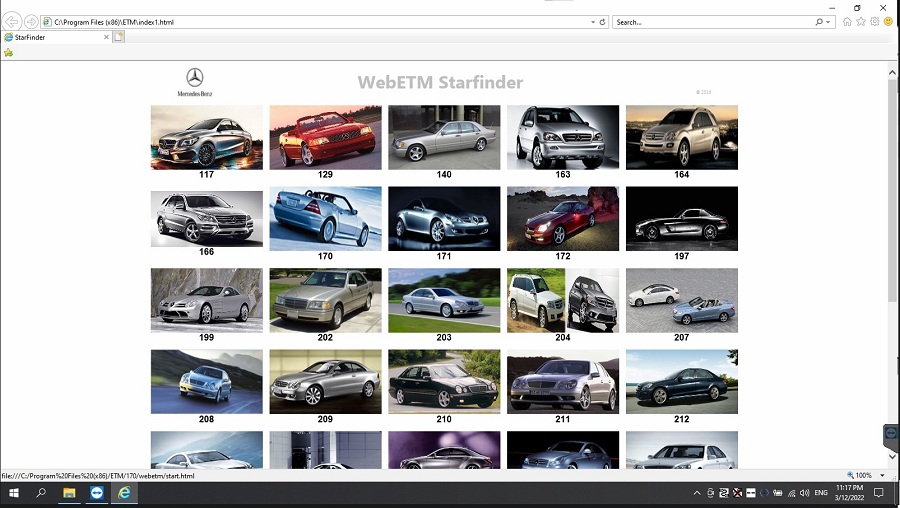Open the model 208 blue coupe thumbnail
The width and height of the screenshot is (900, 508).
(207, 382)
